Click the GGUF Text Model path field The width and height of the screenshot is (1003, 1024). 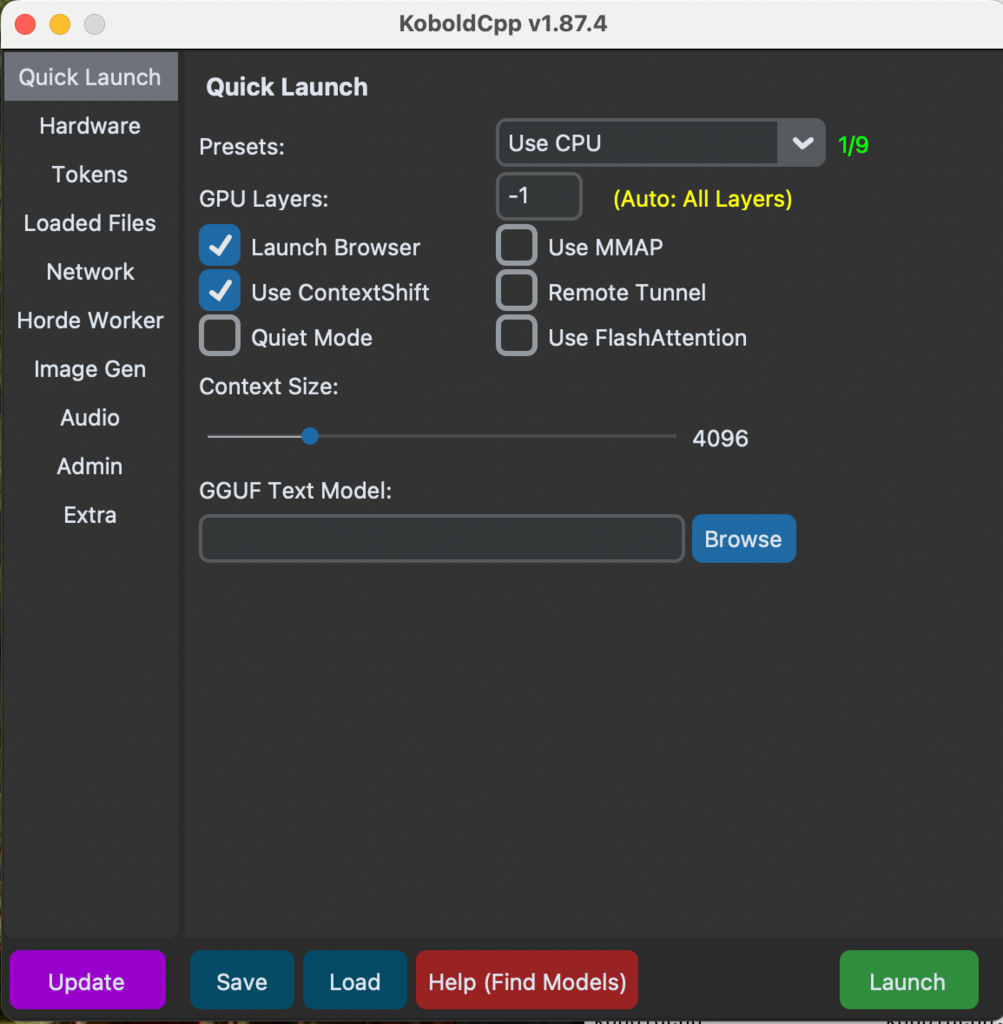click(442, 539)
